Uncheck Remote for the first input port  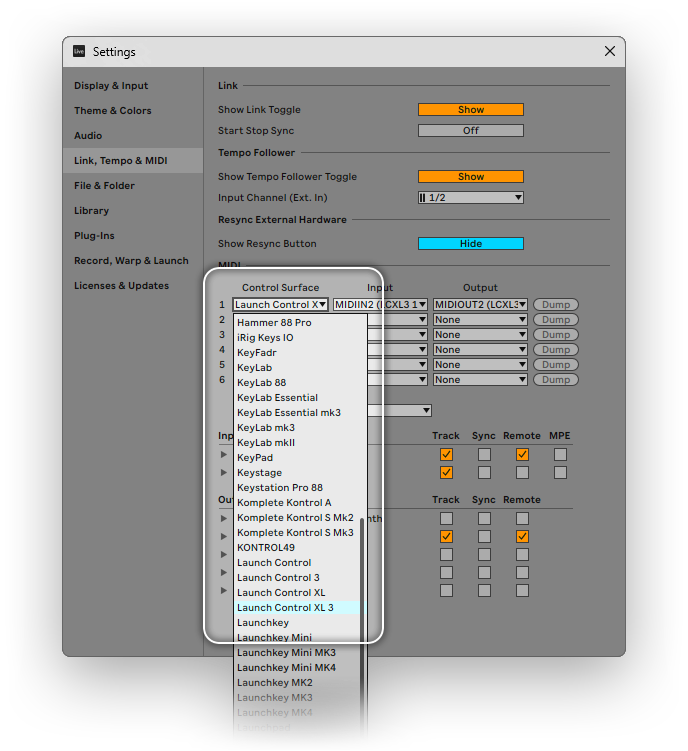click(x=522, y=455)
